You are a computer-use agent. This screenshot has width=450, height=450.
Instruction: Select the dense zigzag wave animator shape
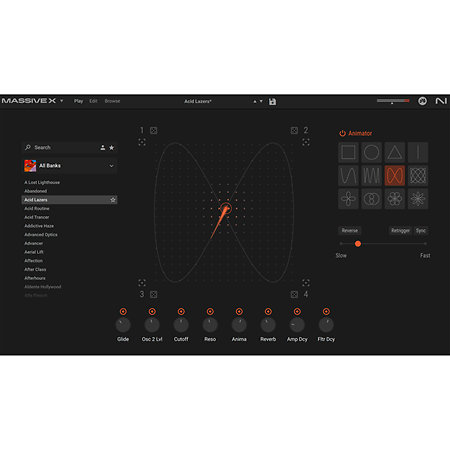371,176
